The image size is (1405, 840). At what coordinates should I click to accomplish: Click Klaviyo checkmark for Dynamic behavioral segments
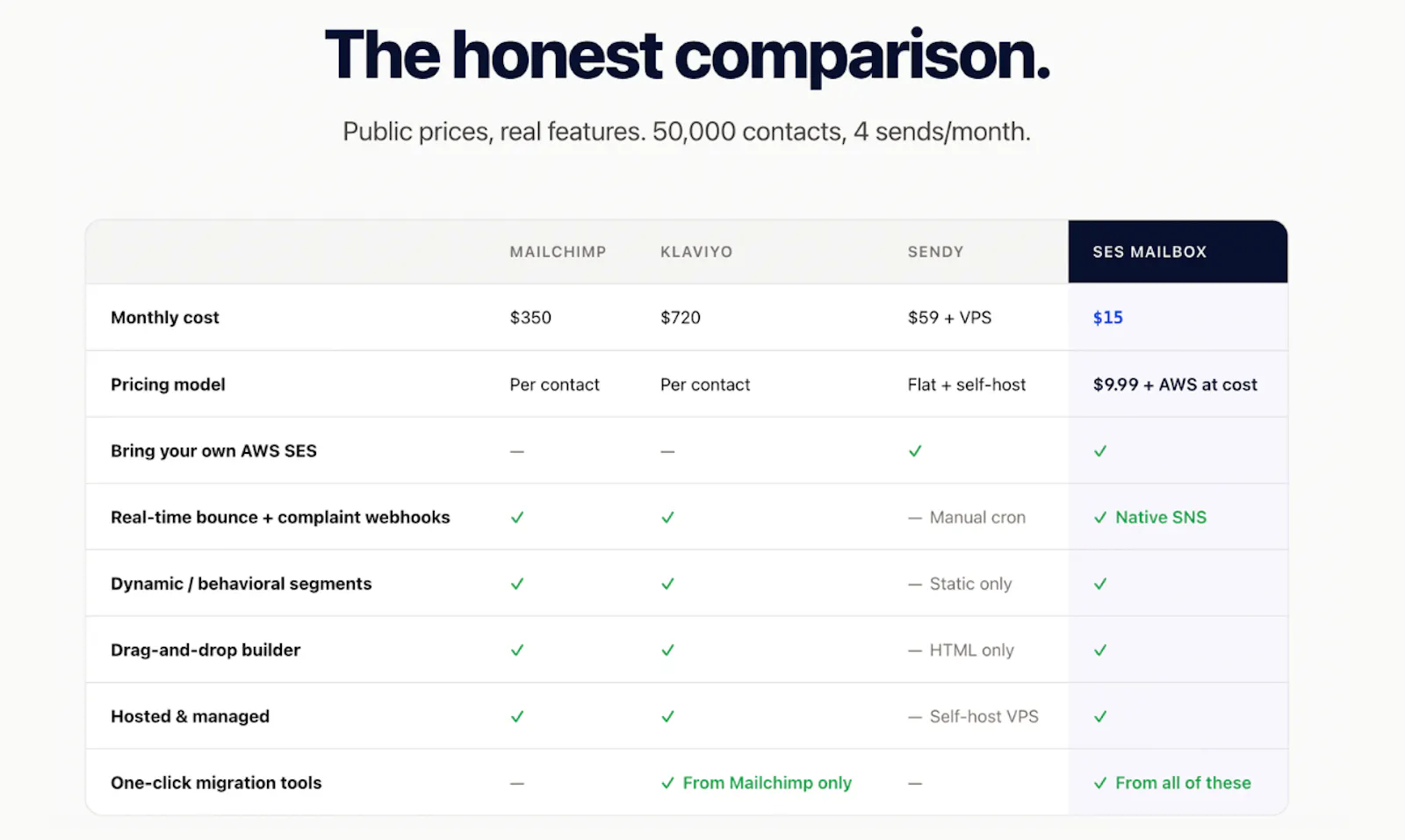[668, 584]
